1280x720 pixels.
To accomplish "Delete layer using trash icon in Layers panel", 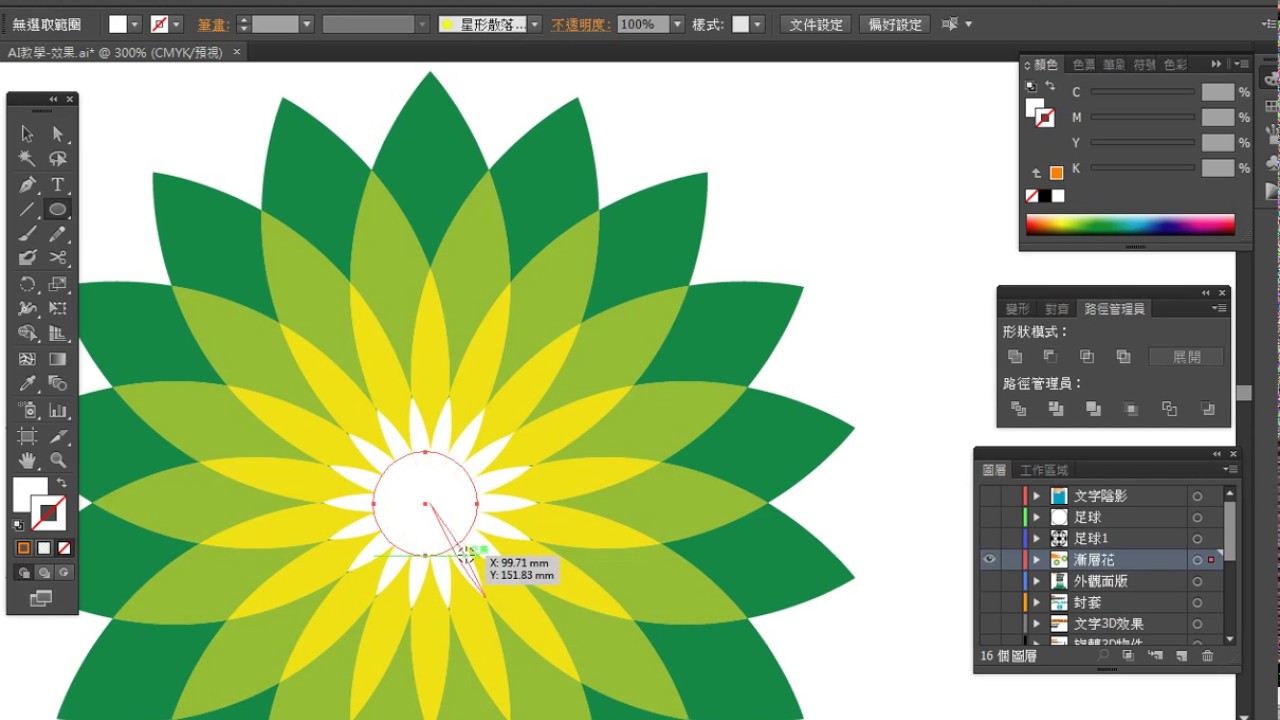I will [1207, 656].
